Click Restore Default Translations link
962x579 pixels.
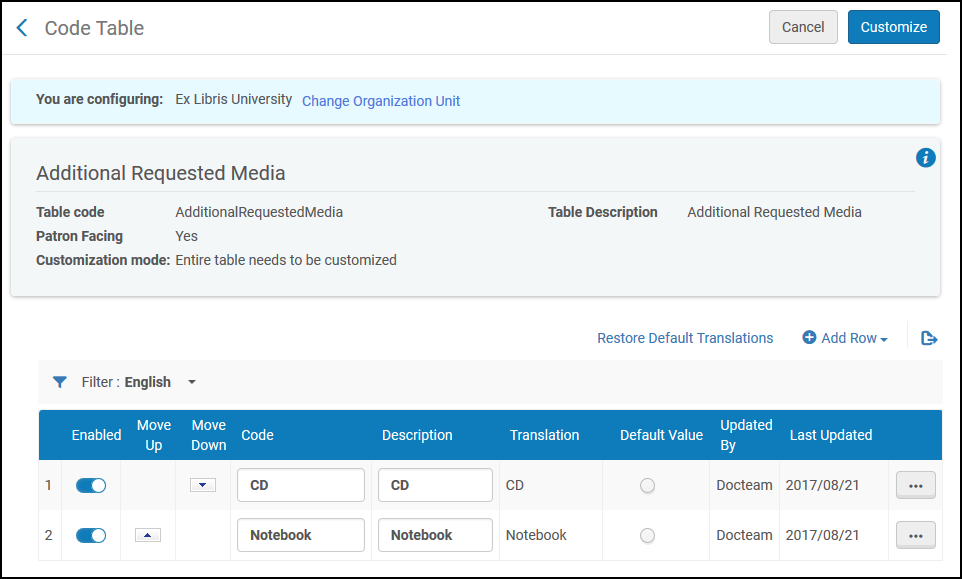[x=685, y=338]
